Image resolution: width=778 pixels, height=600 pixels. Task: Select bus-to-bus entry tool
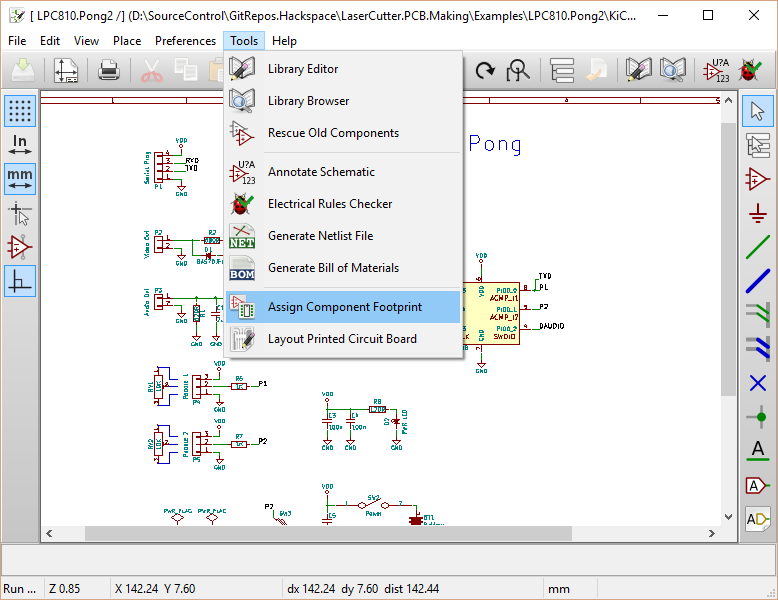(x=758, y=349)
